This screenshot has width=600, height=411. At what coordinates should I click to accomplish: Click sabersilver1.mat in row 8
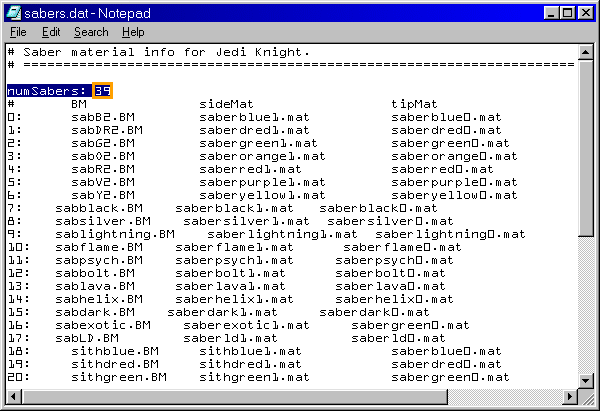click(x=246, y=221)
